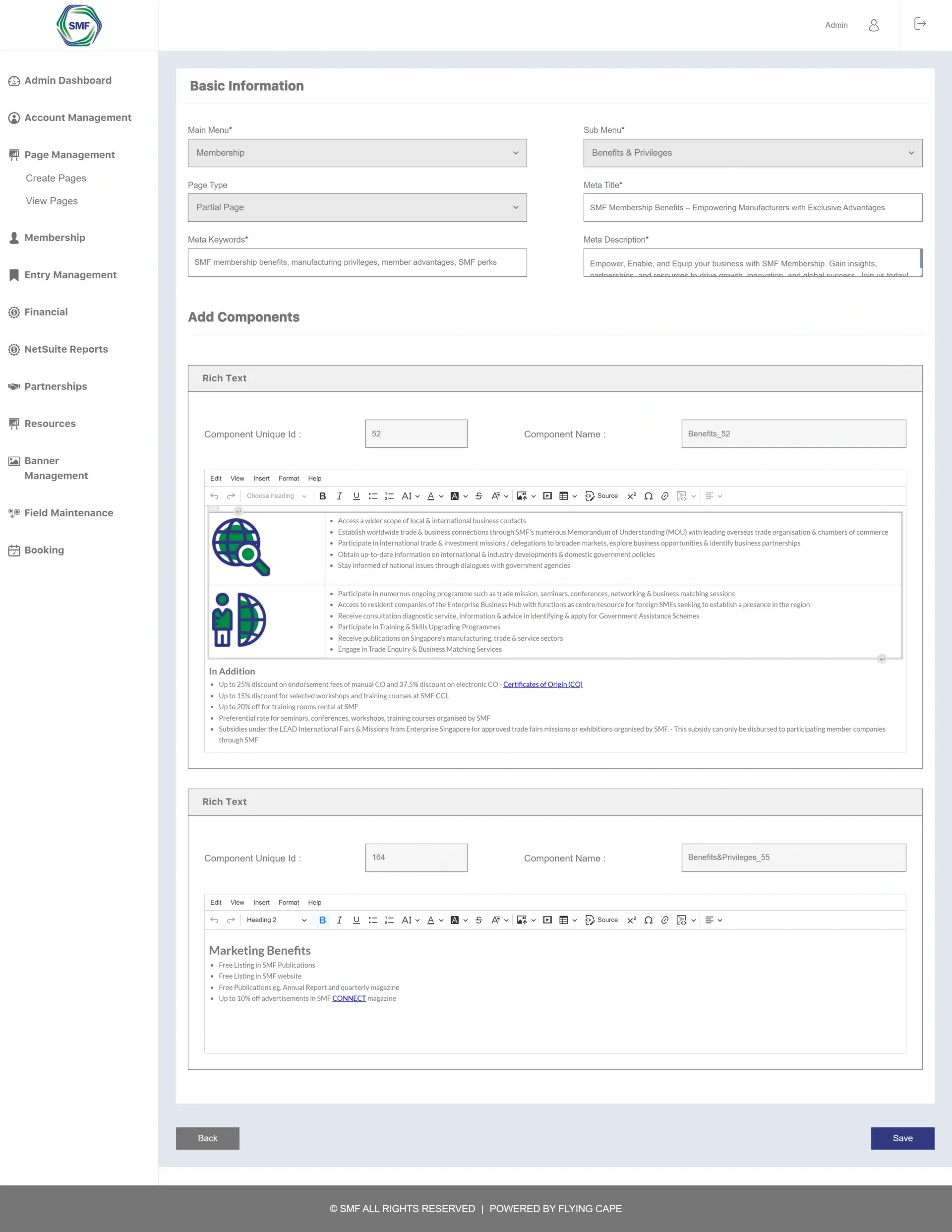
Task: Apply strikethrough formatting in the second editor
Action: point(478,920)
